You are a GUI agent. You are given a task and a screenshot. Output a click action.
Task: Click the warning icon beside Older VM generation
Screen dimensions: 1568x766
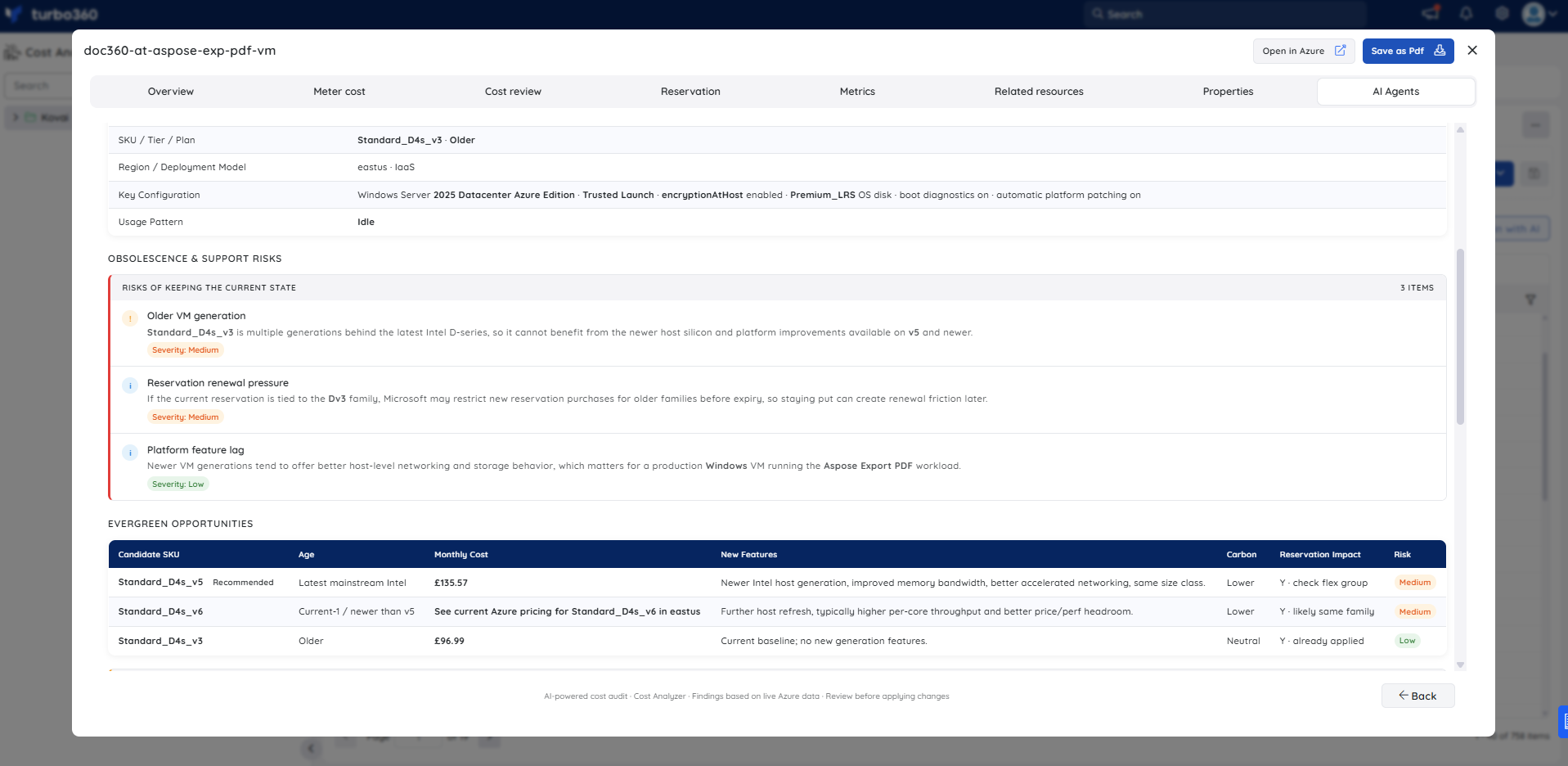pos(130,318)
